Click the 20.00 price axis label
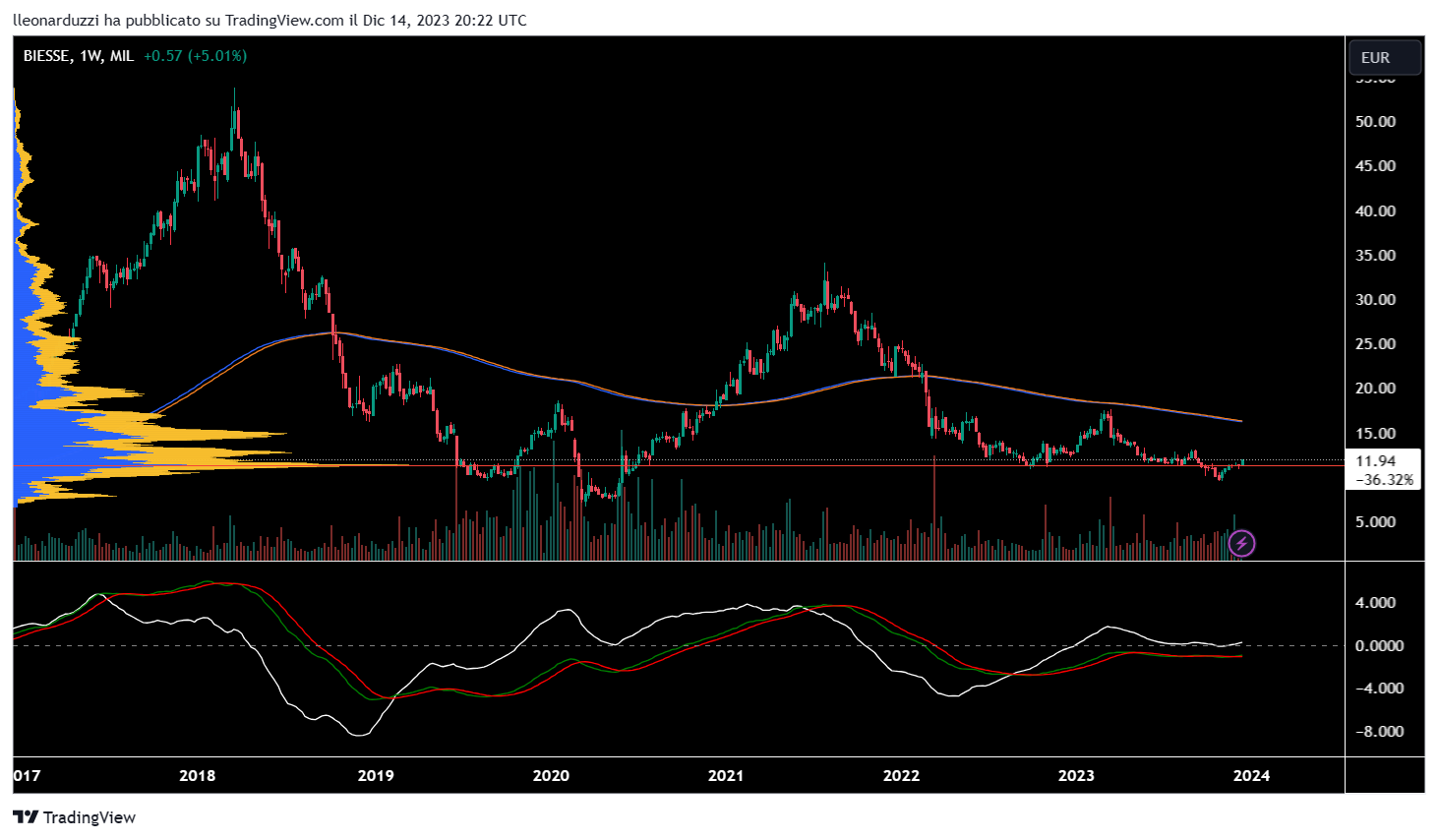The width and height of the screenshot is (1438, 840). click(x=1375, y=388)
